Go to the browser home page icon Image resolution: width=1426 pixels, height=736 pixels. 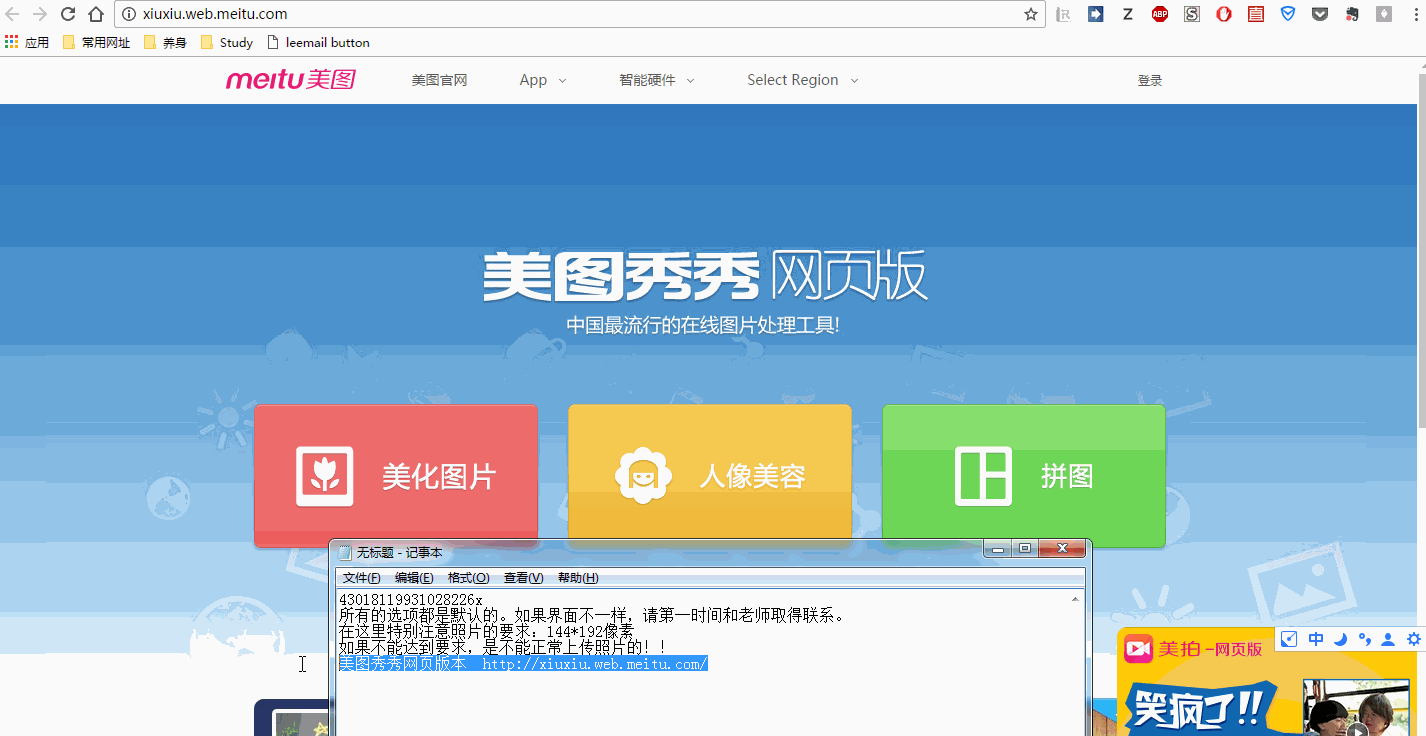(96, 14)
